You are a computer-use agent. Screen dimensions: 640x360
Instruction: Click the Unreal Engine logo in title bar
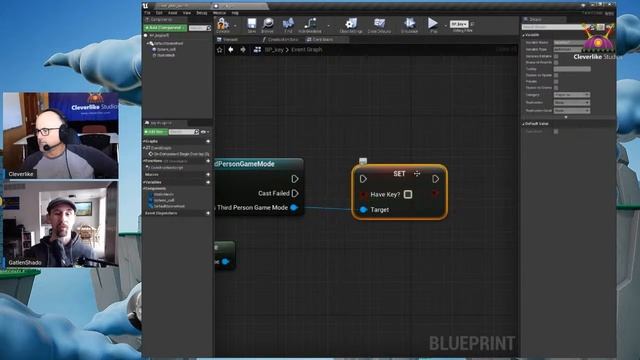pos(146,6)
